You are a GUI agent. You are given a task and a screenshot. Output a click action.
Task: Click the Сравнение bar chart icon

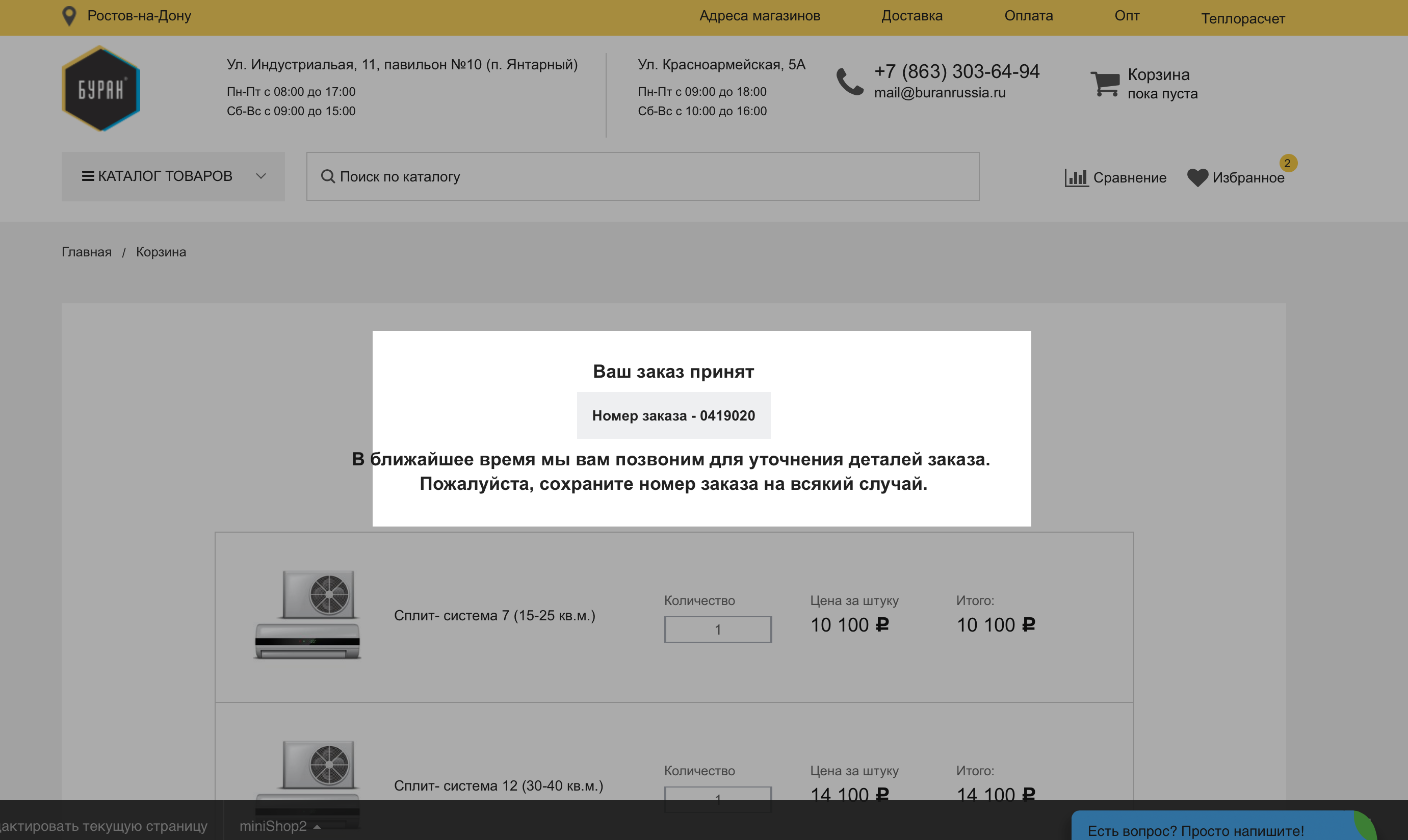click(1076, 178)
